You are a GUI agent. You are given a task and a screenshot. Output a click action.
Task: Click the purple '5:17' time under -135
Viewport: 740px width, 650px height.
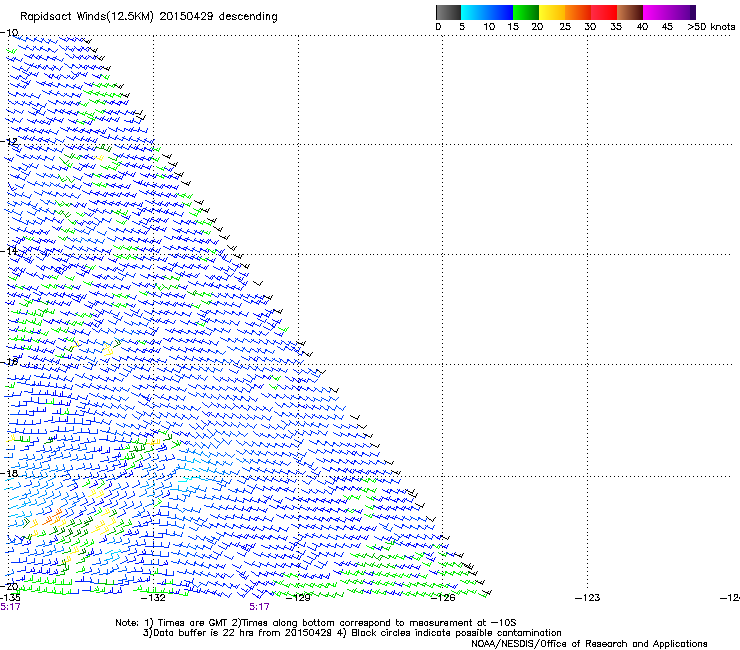[10, 607]
